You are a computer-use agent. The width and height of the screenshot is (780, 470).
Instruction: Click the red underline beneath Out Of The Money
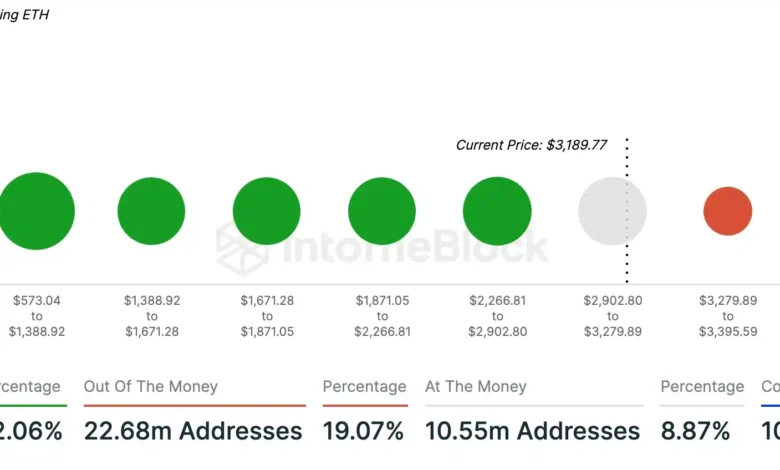[194, 405]
